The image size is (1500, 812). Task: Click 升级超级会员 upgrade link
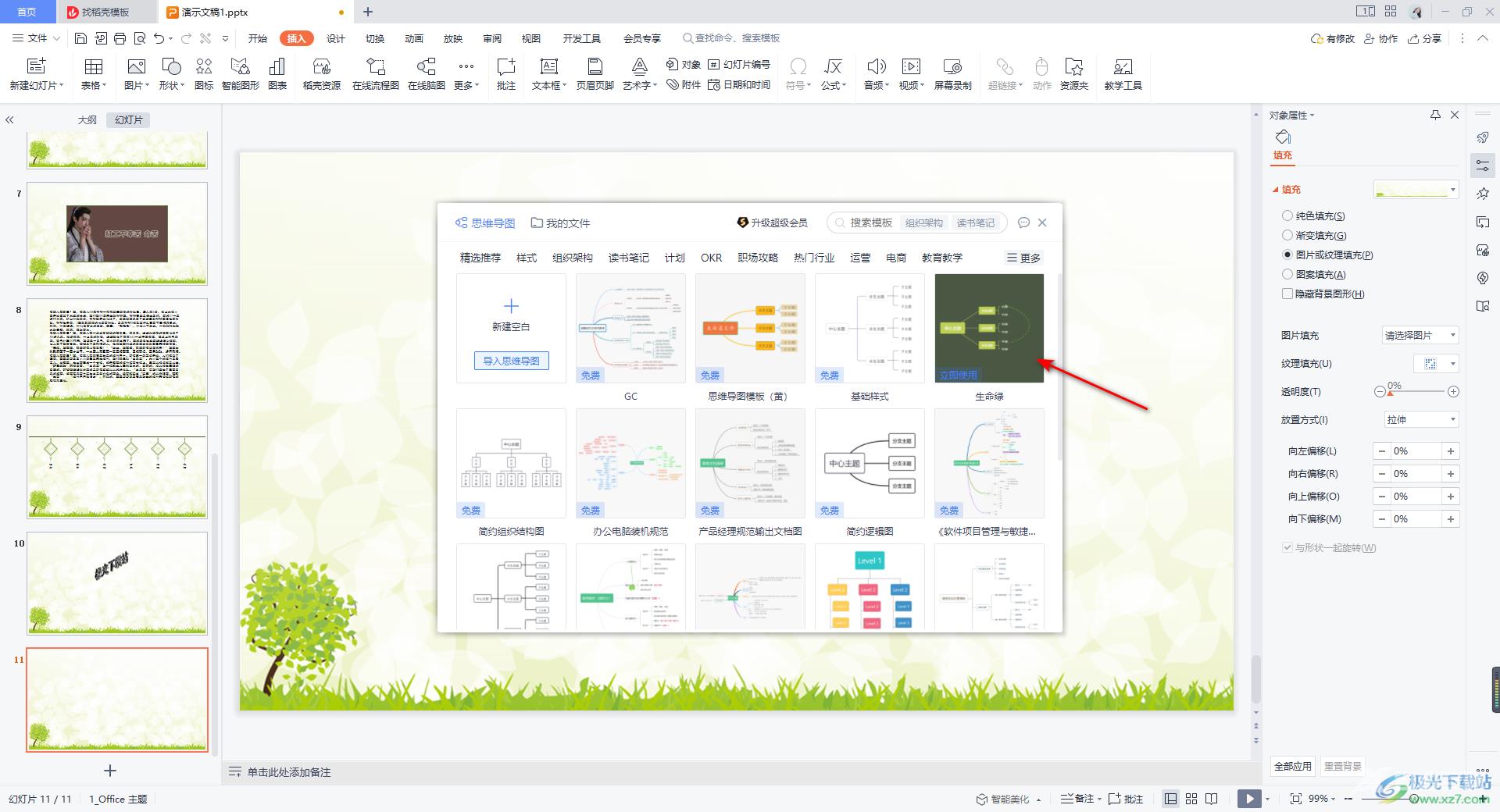(772, 223)
